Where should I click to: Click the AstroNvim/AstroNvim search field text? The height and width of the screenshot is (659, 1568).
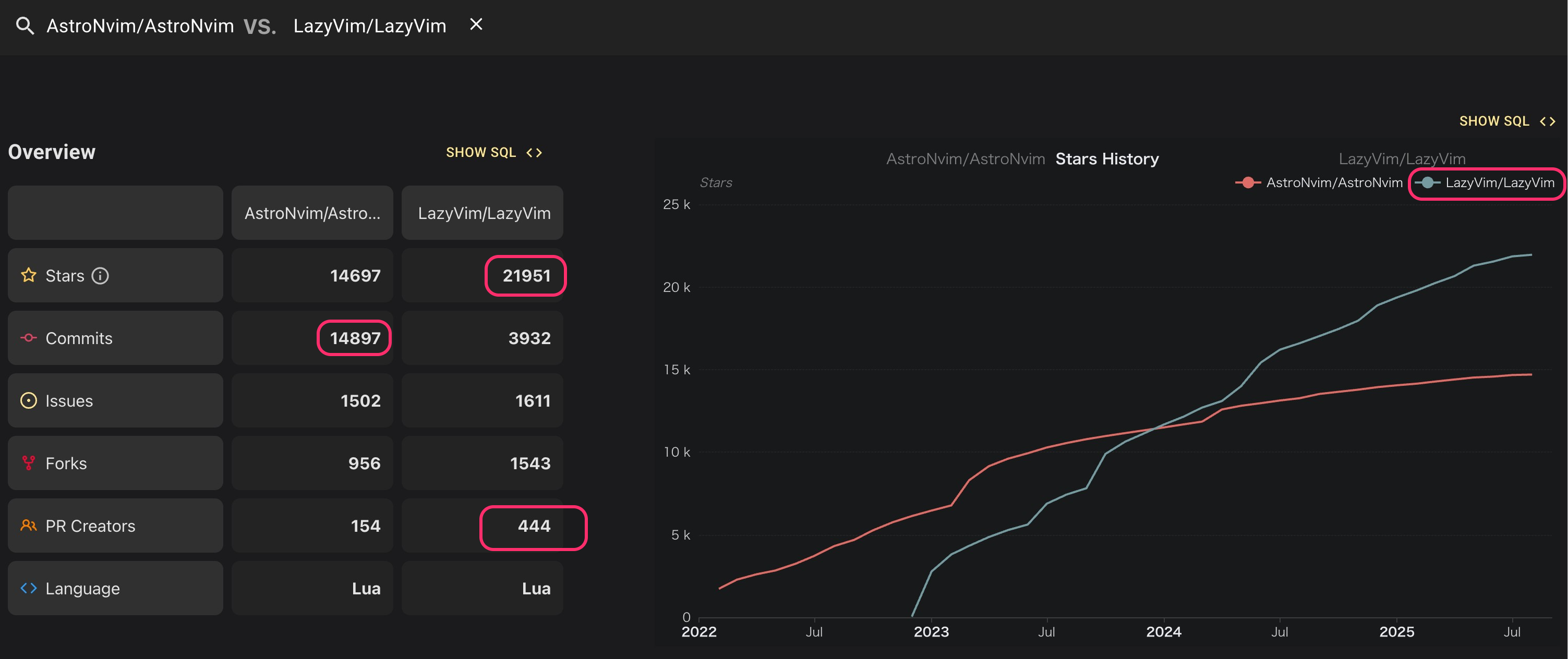pos(140,26)
